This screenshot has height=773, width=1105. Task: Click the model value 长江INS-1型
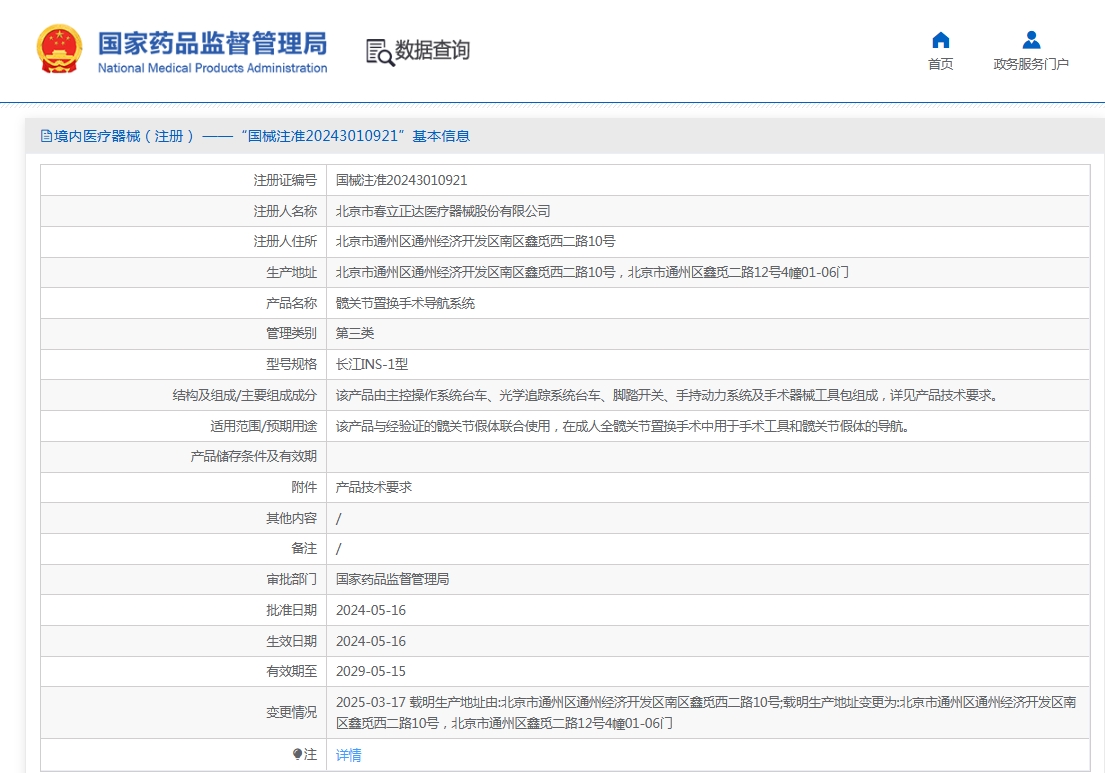[371, 364]
